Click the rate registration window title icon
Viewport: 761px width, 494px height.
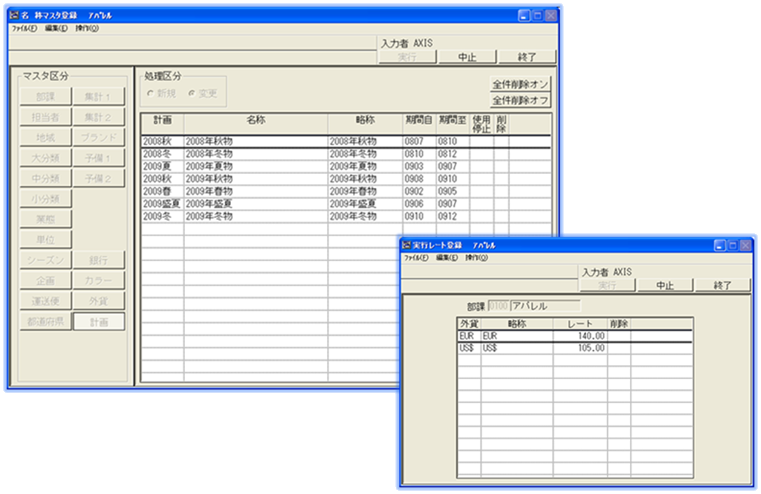(405, 245)
